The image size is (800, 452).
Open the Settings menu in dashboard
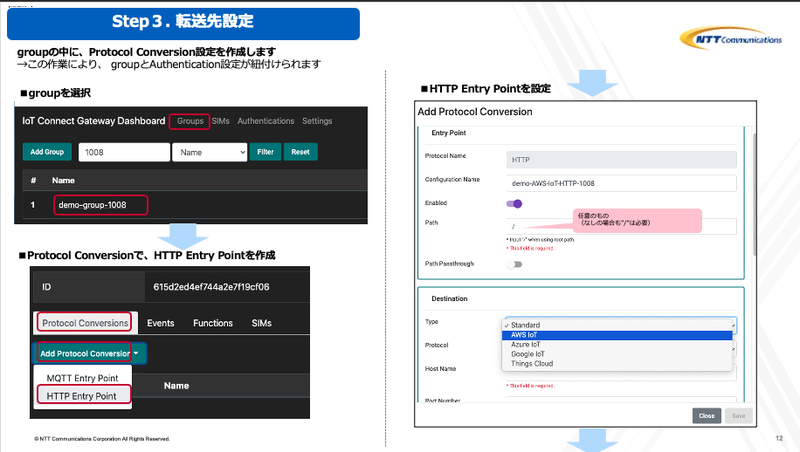coord(317,121)
